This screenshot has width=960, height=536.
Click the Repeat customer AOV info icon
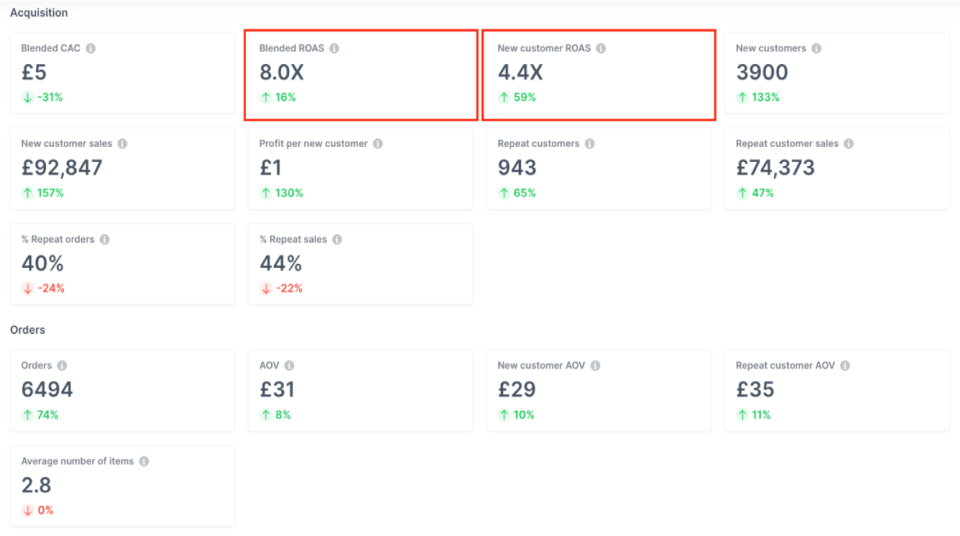tap(845, 366)
